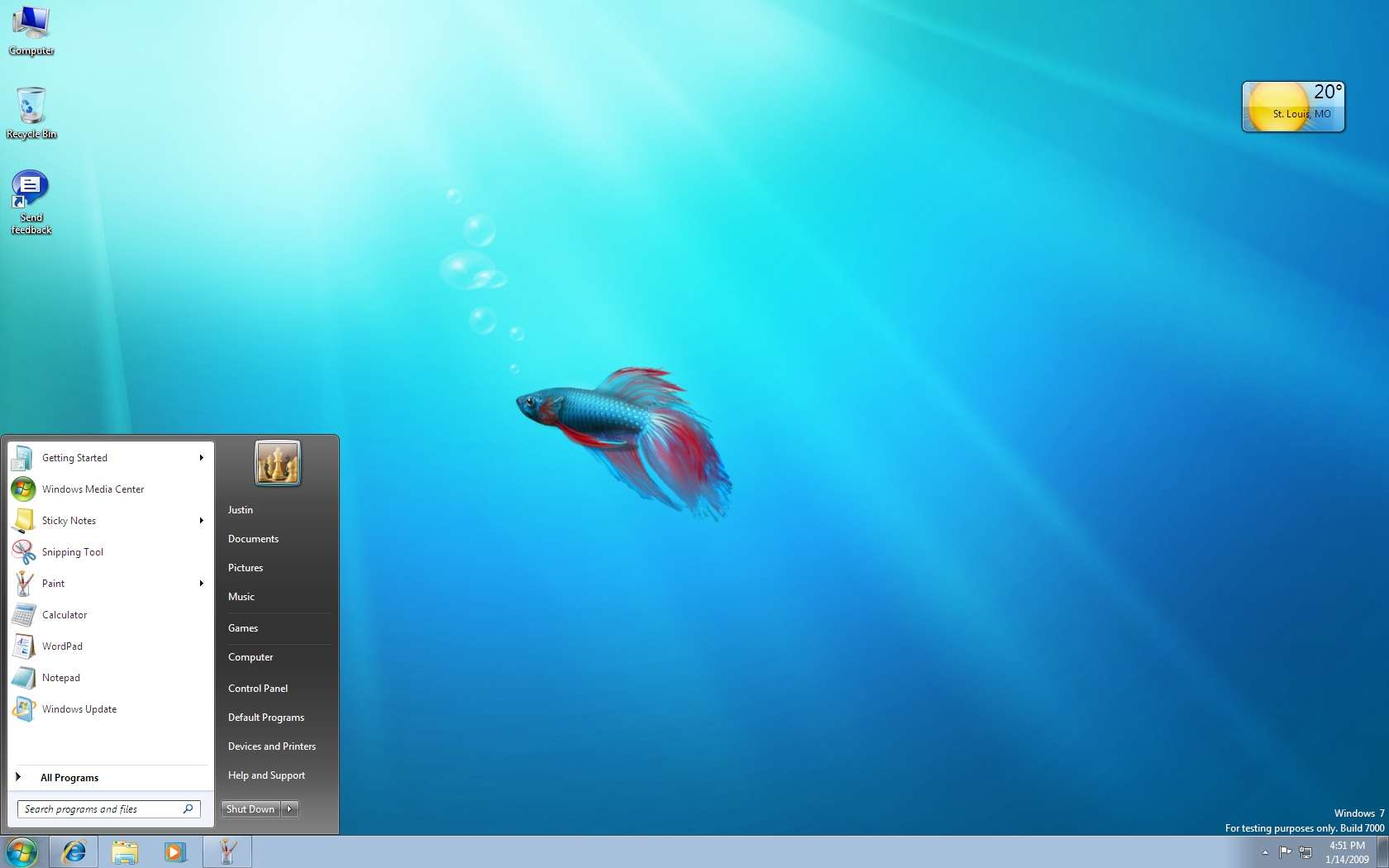Open Control Panel
The height and width of the screenshot is (868, 1389).
point(258,689)
